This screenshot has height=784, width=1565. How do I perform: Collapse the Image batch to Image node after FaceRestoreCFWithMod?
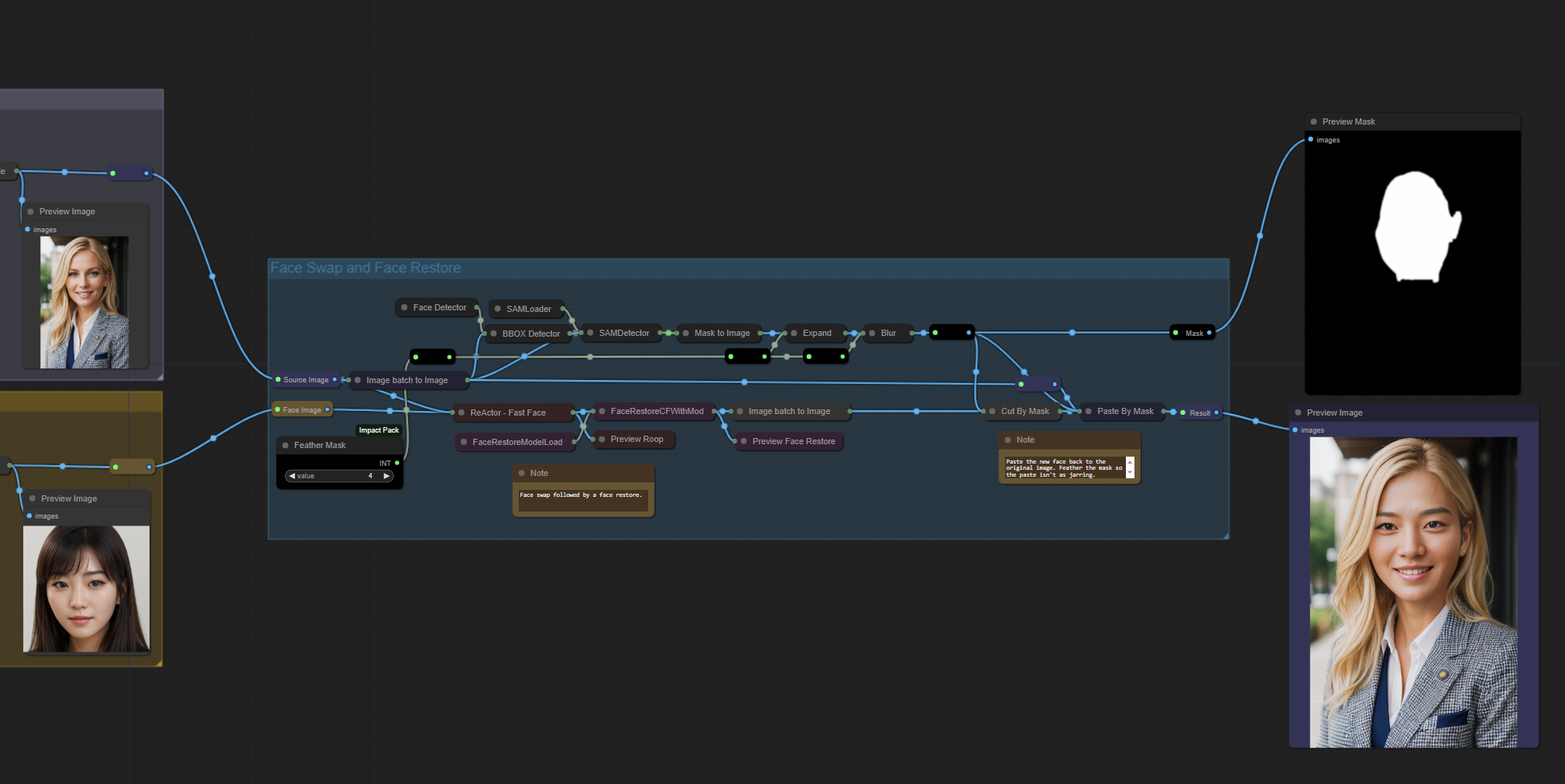(x=740, y=411)
